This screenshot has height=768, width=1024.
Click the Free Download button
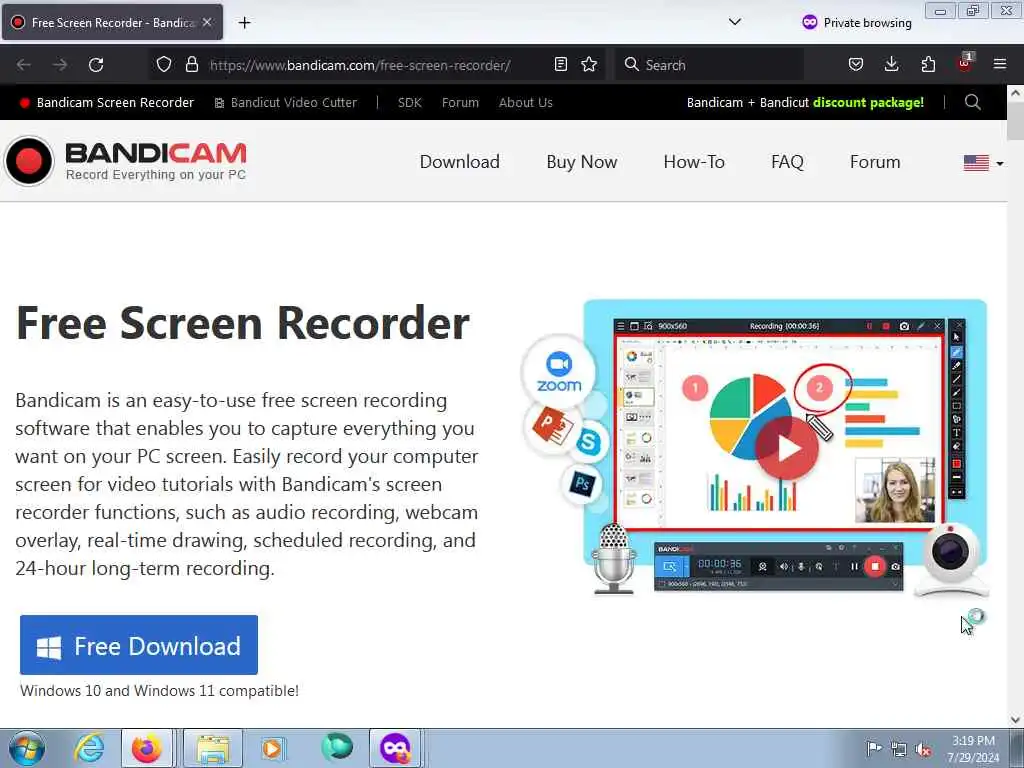[138, 645]
